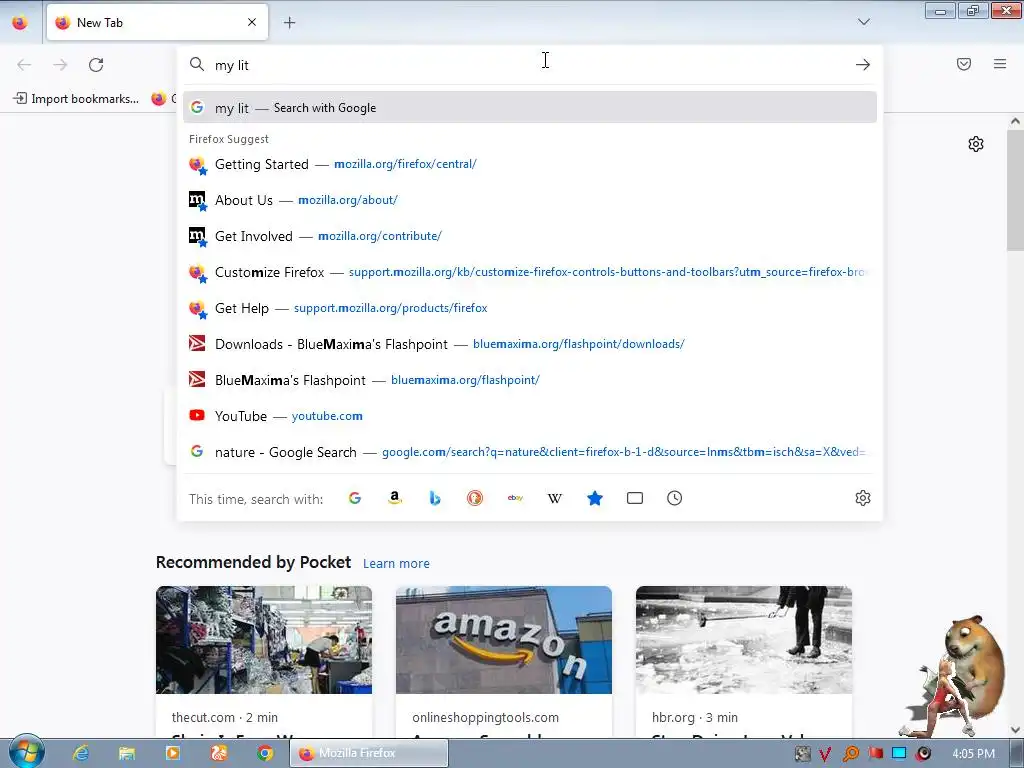Click the red flag tray icon
The image size is (1024, 768).
pyautogui.click(x=875, y=754)
